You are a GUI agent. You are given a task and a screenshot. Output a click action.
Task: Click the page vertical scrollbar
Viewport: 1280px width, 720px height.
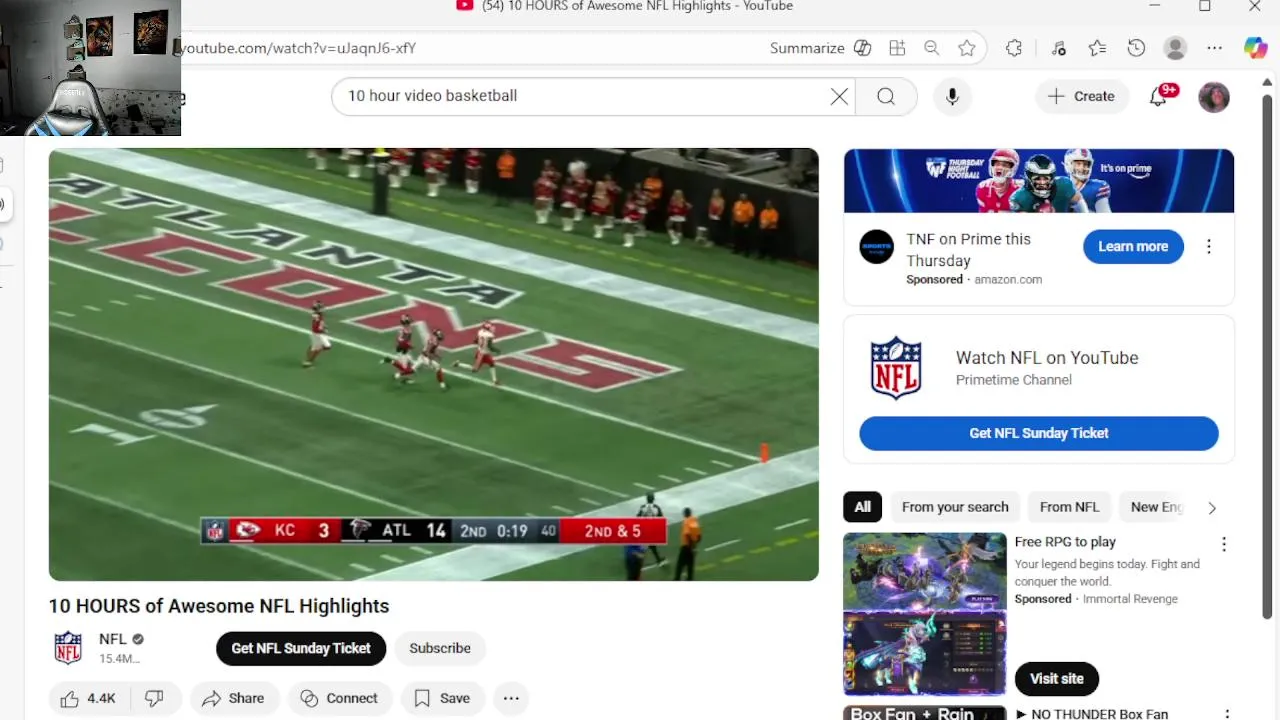[x=1269, y=356]
